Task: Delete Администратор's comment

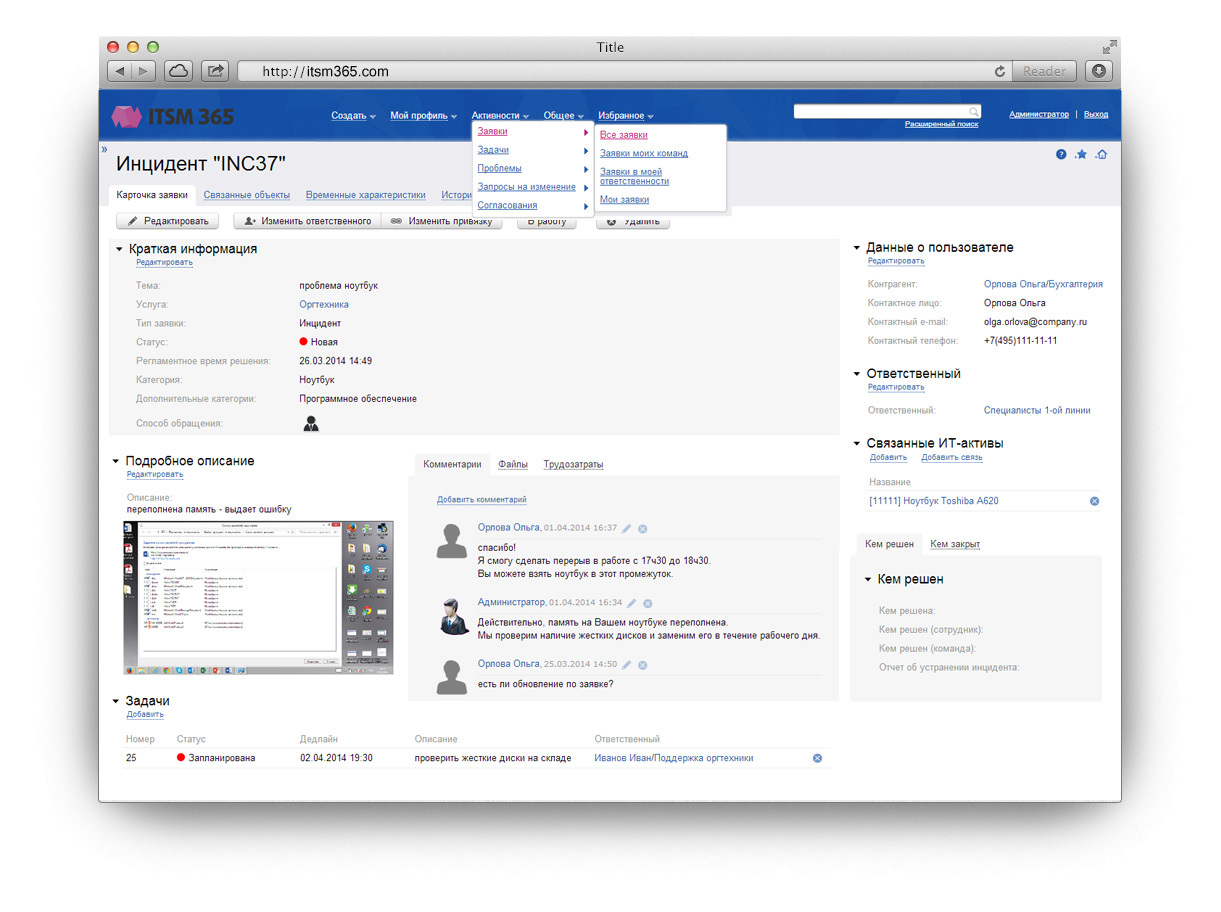Action: (648, 603)
